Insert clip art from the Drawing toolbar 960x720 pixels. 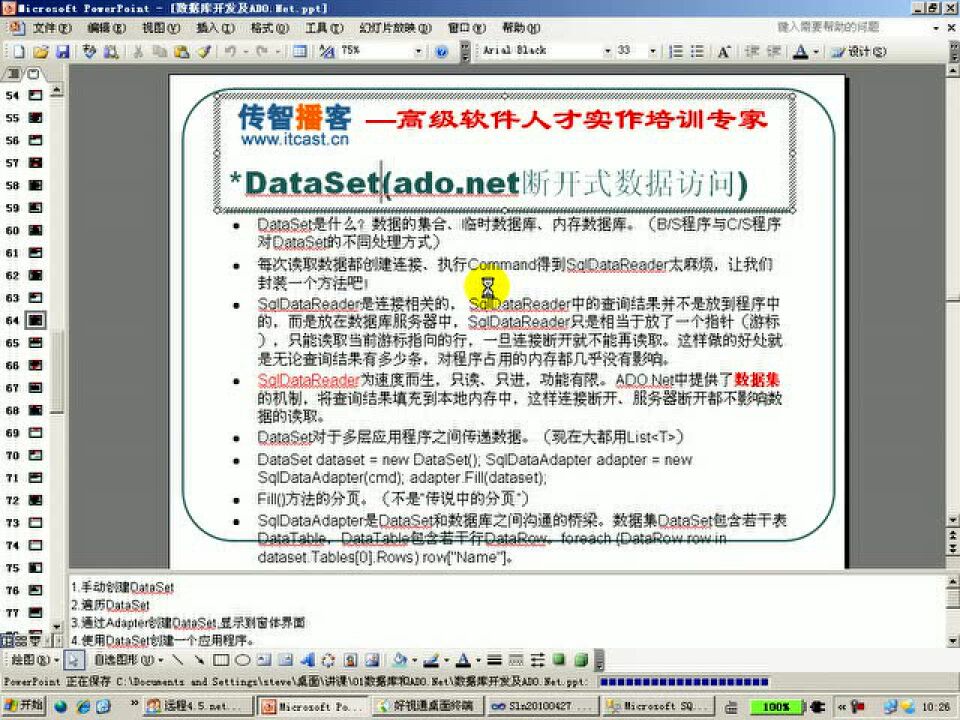[x=350, y=659]
